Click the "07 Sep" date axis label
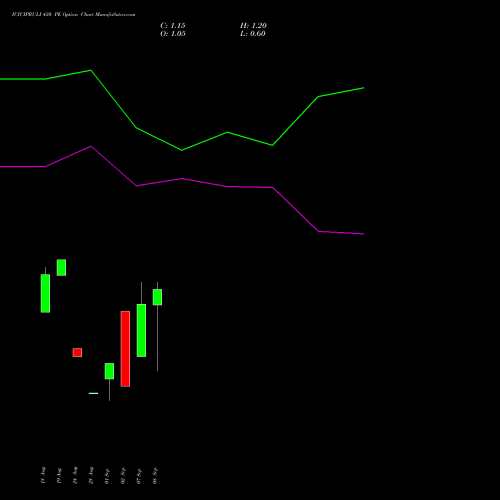The image size is (500, 500). tap(139, 476)
